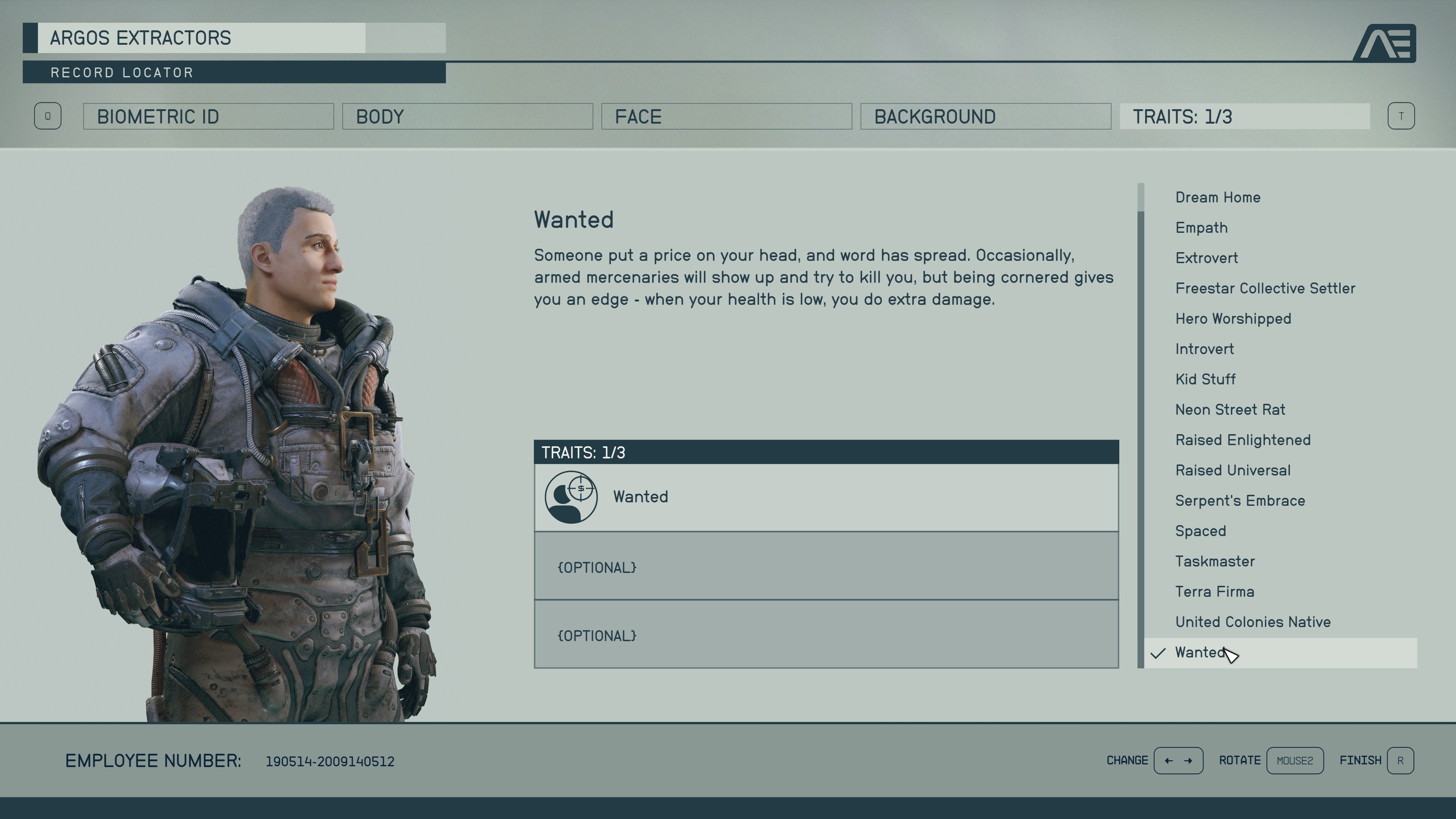Image resolution: width=1456 pixels, height=819 pixels.
Task: Toggle the Wanted trait checkbox
Action: tap(1159, 652)
